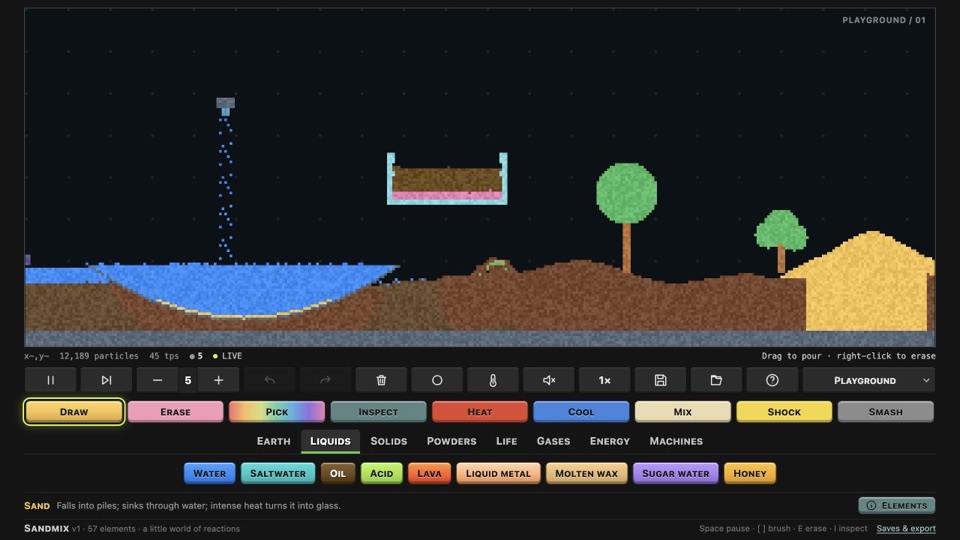The width and height of the screenshot is (960, 540).
Task: Switch to the Machines category tab
Action: pos(677,441)
